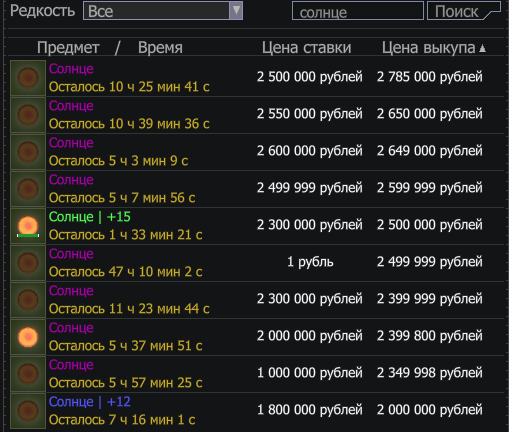Open the Редкость dropdown showing Все
This screenshot has width=509, height=432.
163,11
